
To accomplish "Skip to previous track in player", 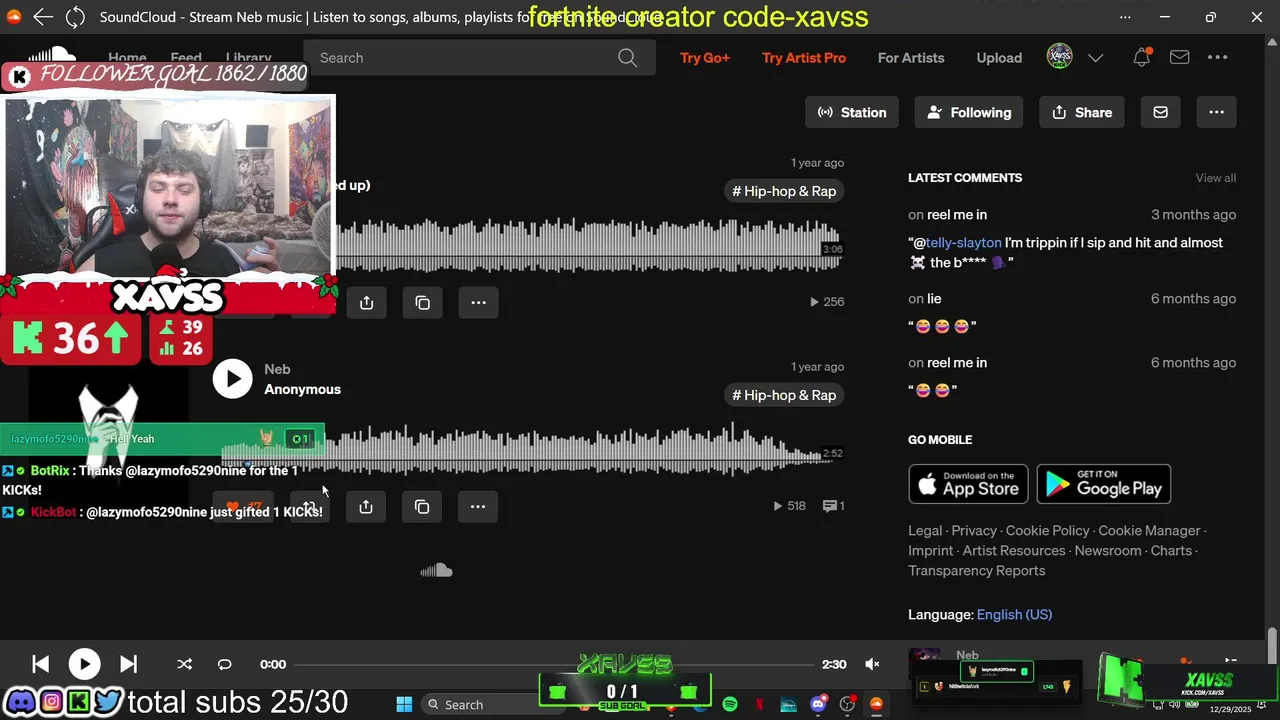I will (41, 664).
